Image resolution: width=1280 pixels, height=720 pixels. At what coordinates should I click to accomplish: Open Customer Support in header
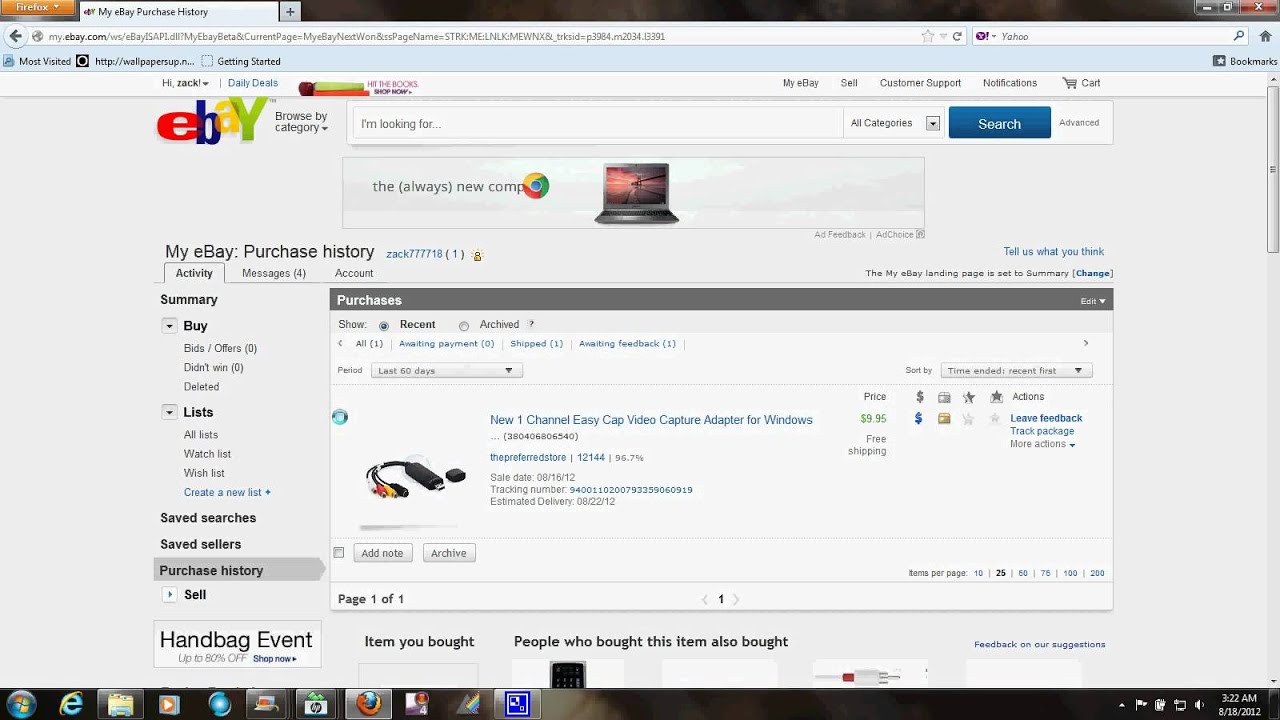(920, 83)
